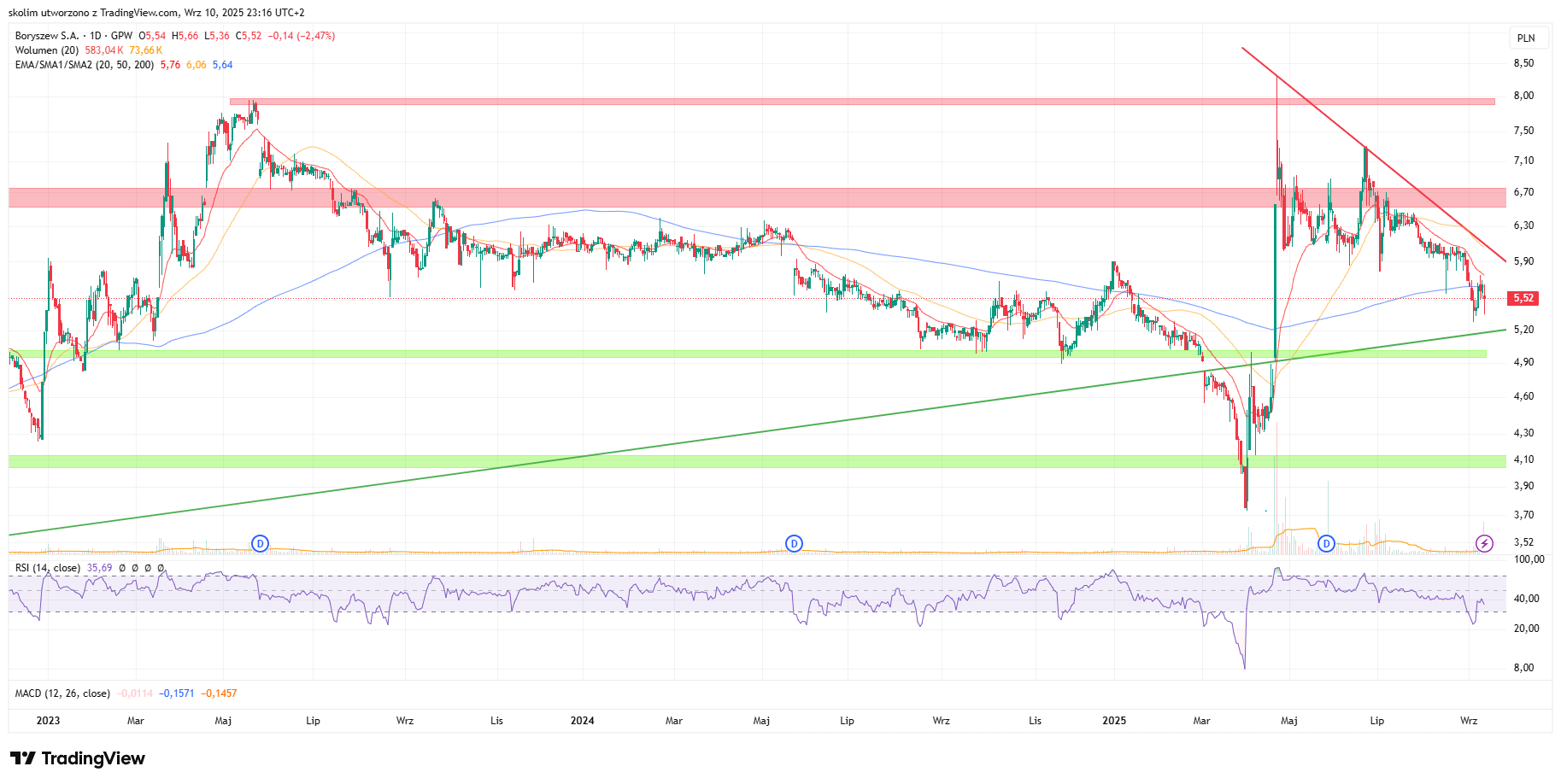Click the TradingView logo
The image size is (1561, 784).
pyautogui.click(x=78, y=758)
